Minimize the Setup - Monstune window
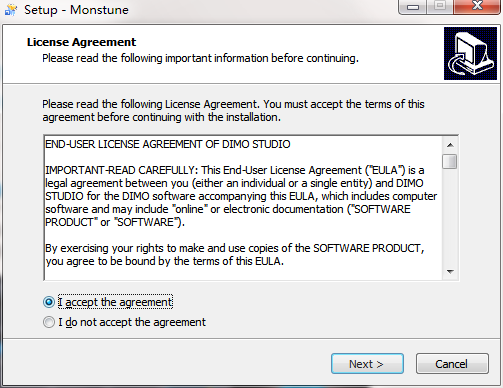The image size is (503, 388). tap(413, 7)
